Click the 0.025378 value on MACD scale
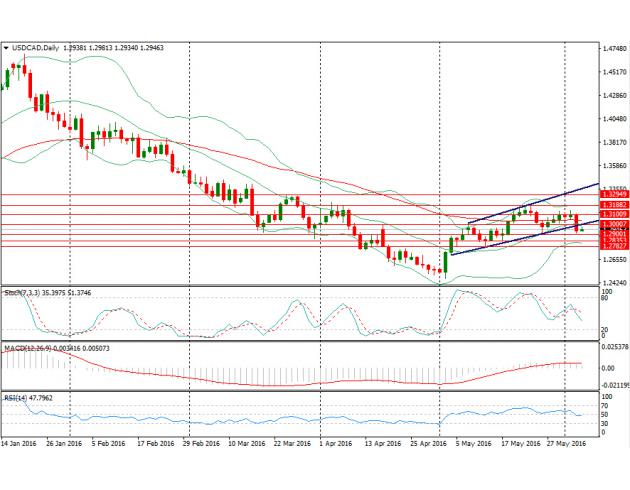This screenshot has width=630, height=490. [x=612, y=346]
